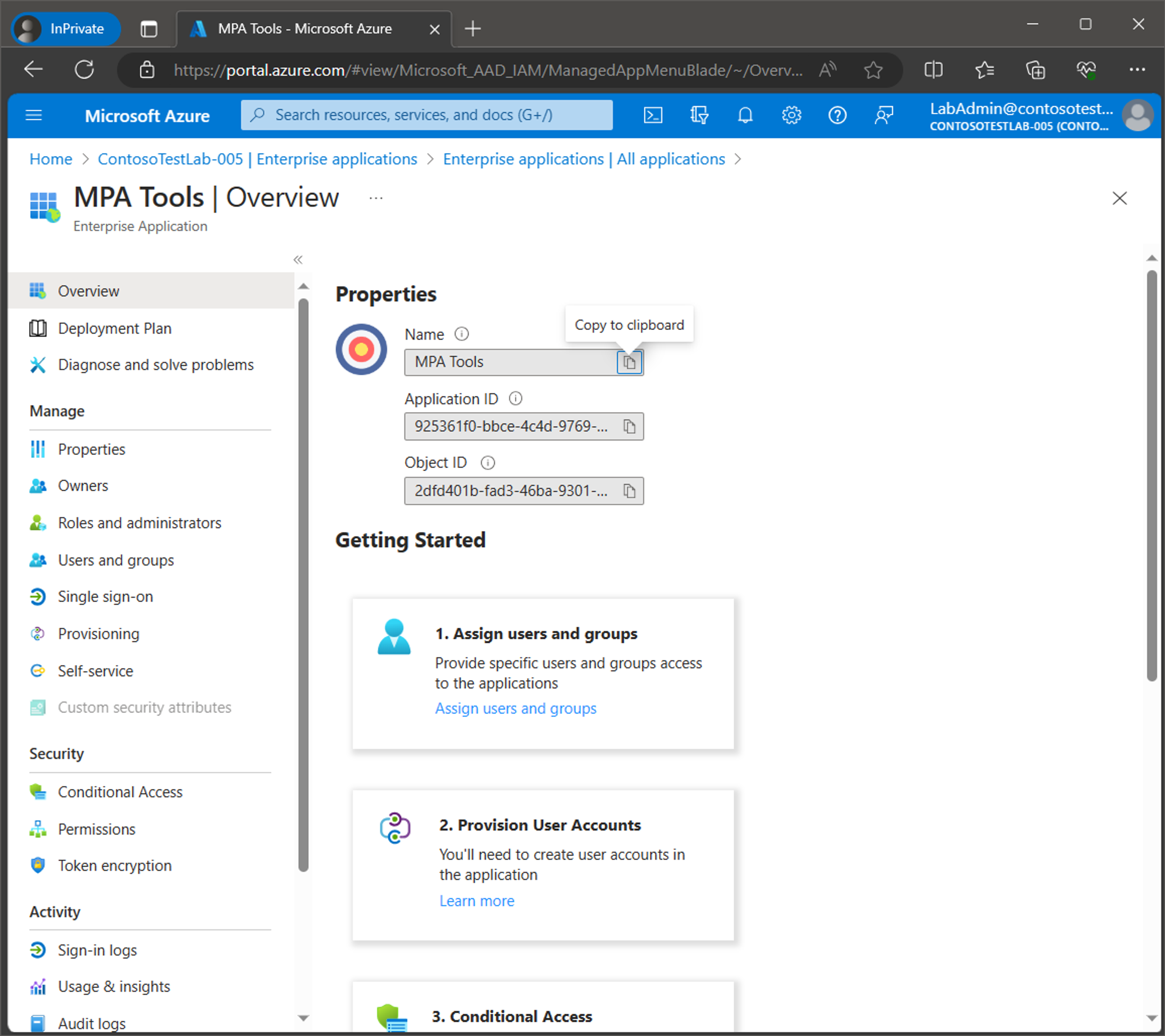Image resolution: width=1165 pixels, height=1036 pixels.
Task: Close the MPA Tools blade
Action: [1120, 198]
